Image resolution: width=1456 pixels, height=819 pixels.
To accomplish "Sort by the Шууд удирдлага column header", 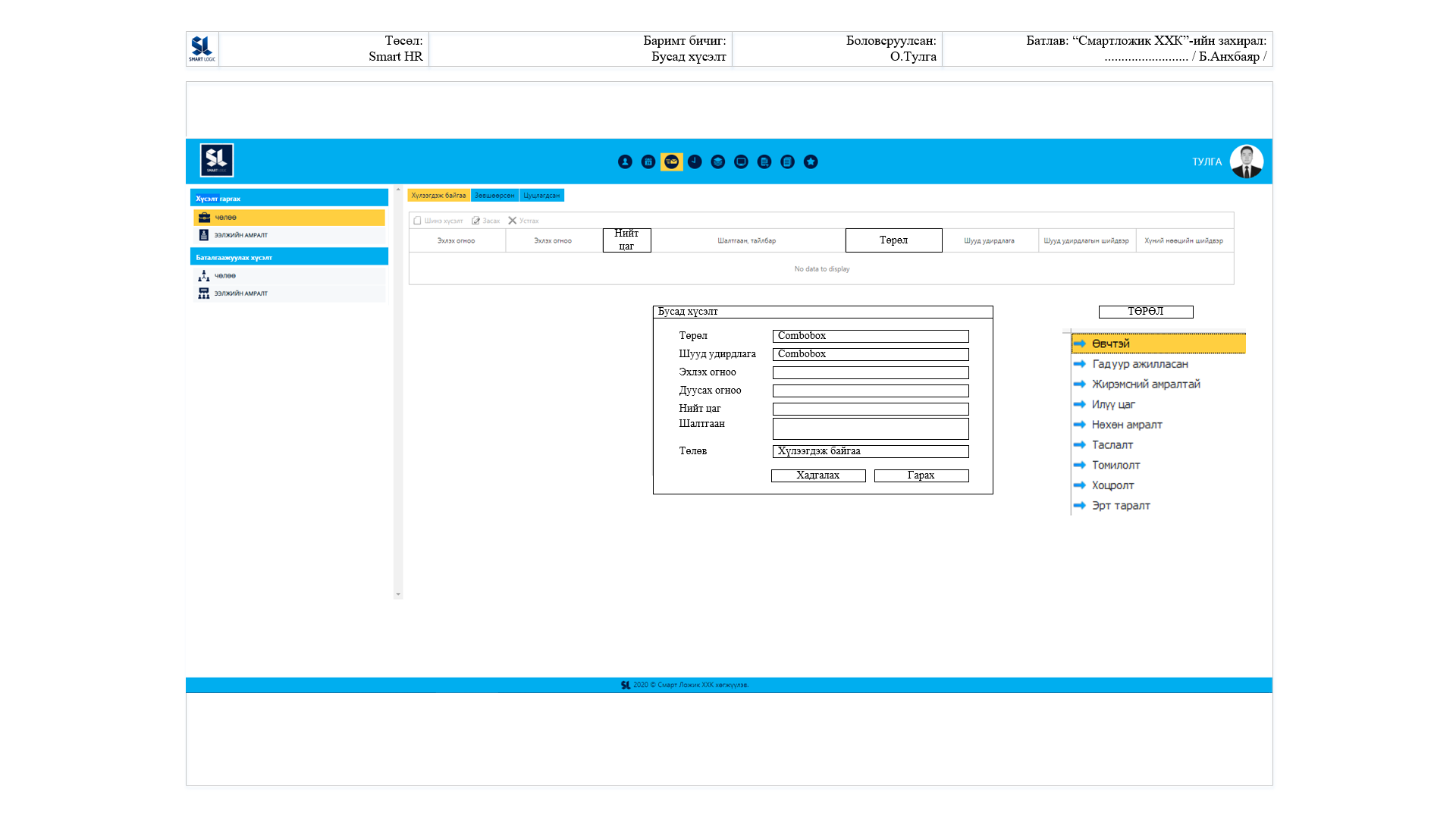I will pyautogui.click(x=990, y=240).
